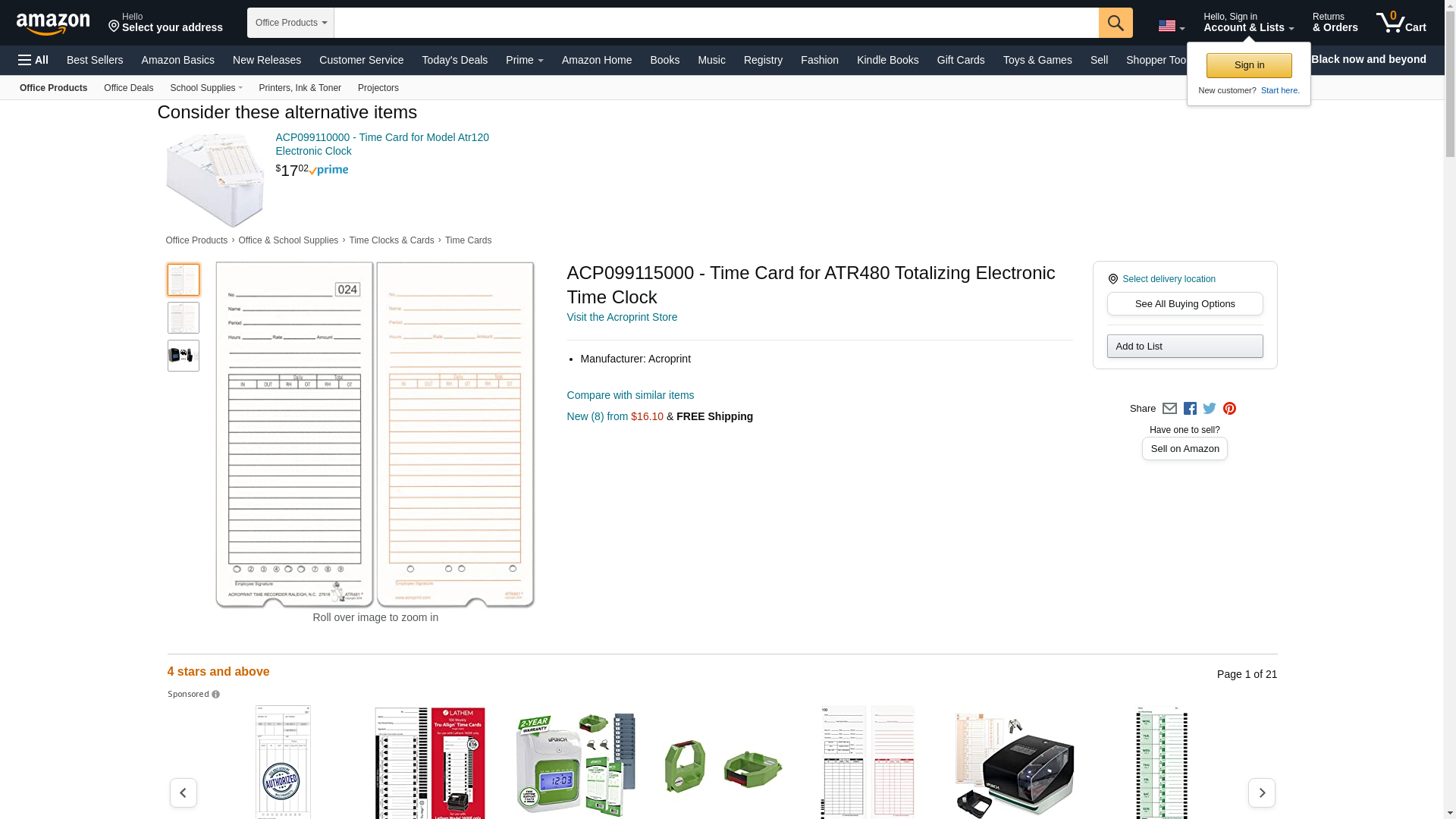
Task: Share product on Twitter icon
Action: [1210, 409]
